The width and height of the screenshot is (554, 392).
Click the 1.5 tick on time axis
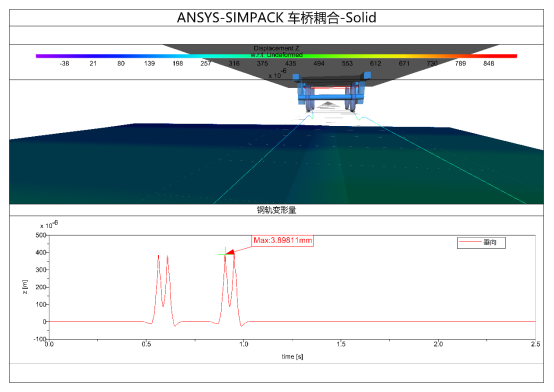click(341, 344)
